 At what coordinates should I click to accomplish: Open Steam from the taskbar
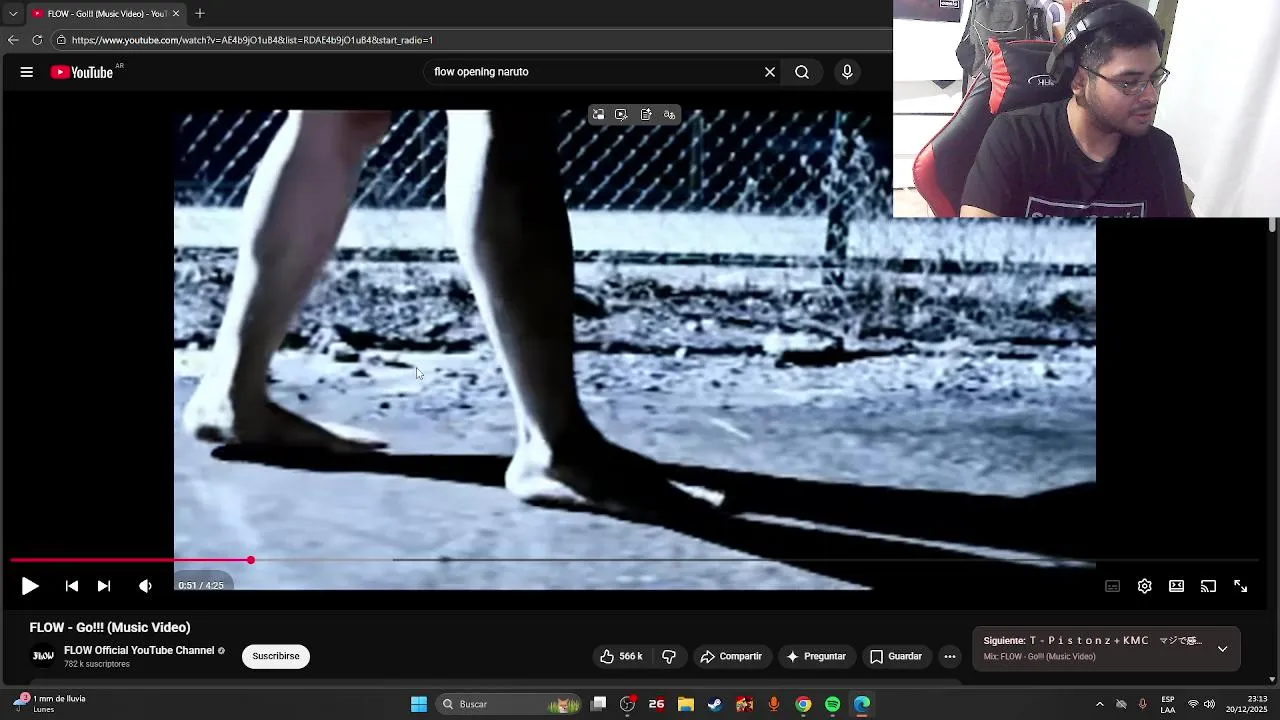[x=715, y=704]
